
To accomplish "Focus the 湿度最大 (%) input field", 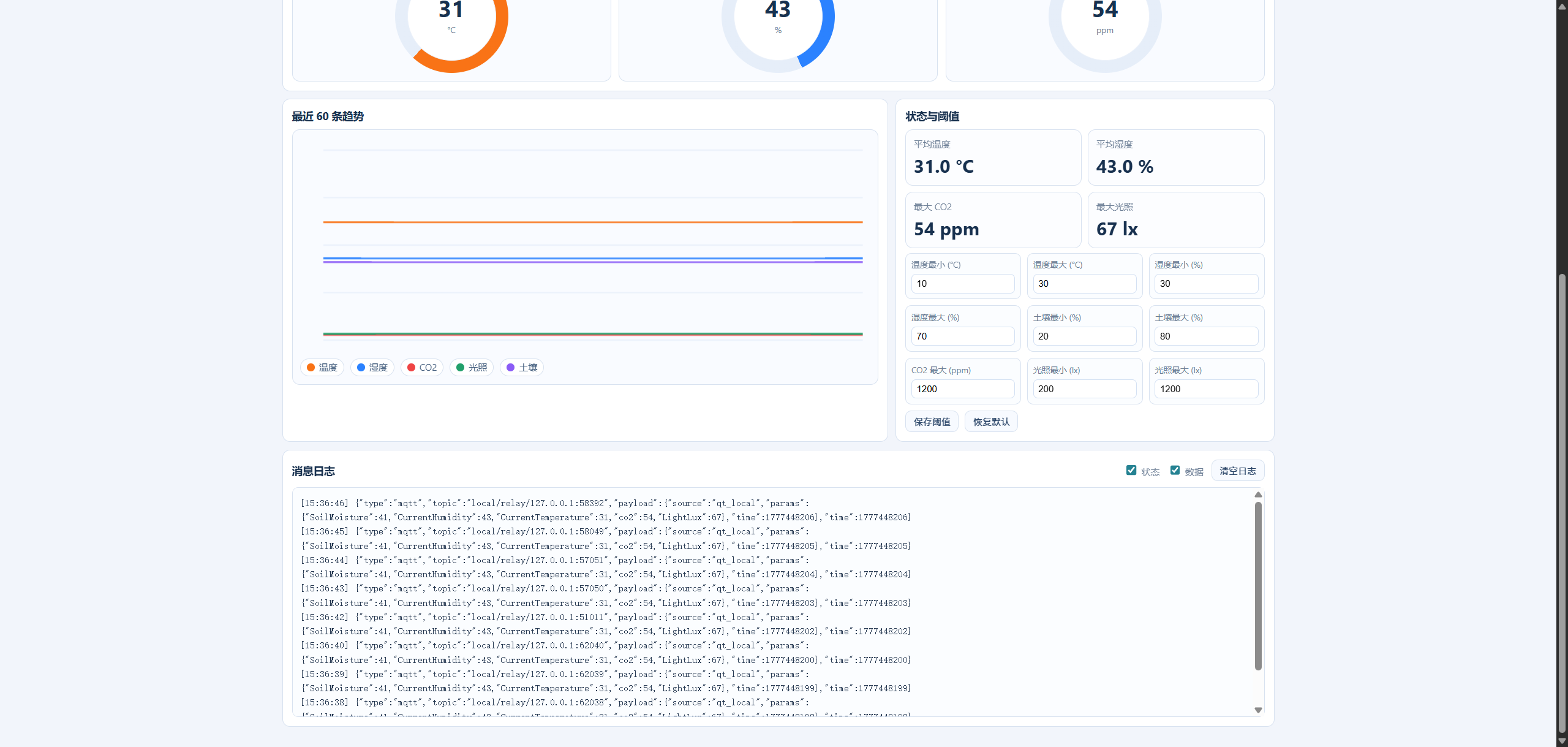I will [x=963, y=336].
